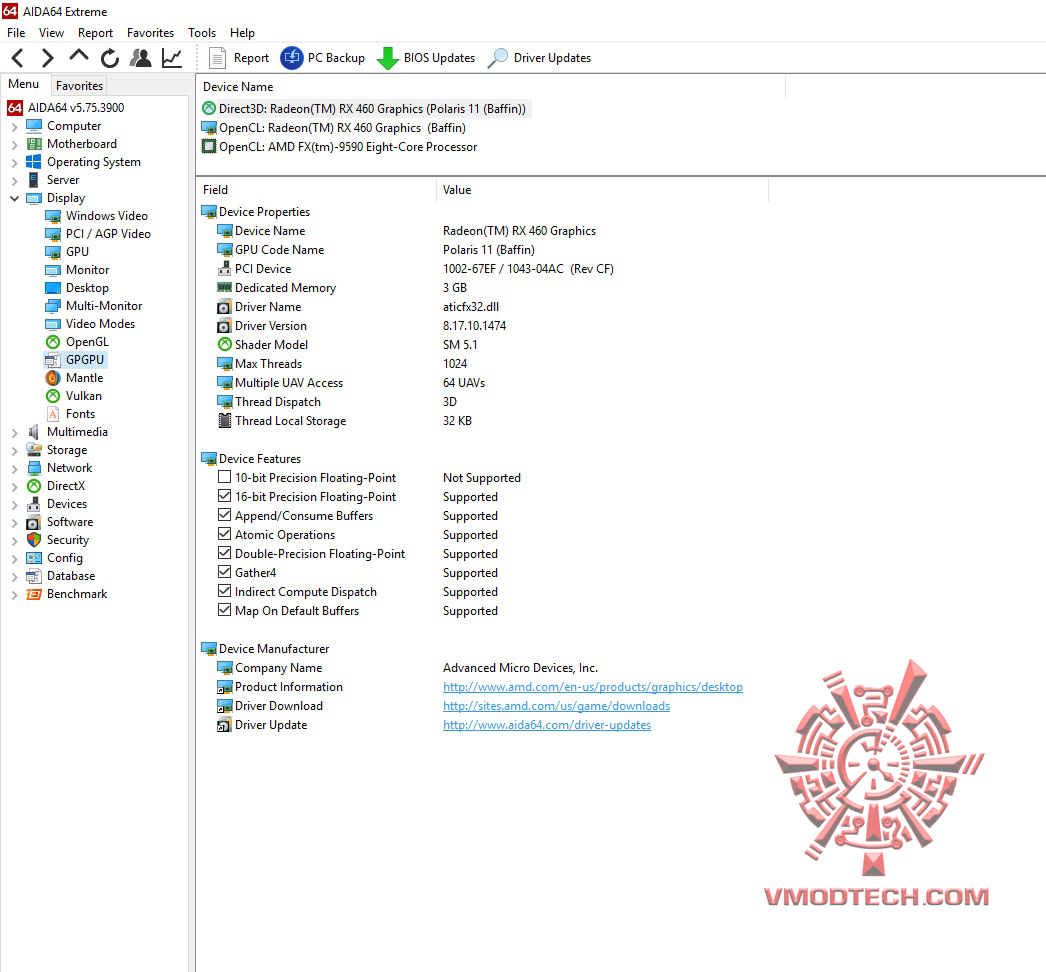The width and height of the screenshot is (1046, 972).
Task: Expand the Benchmark tree node
Action: [14, 594]
